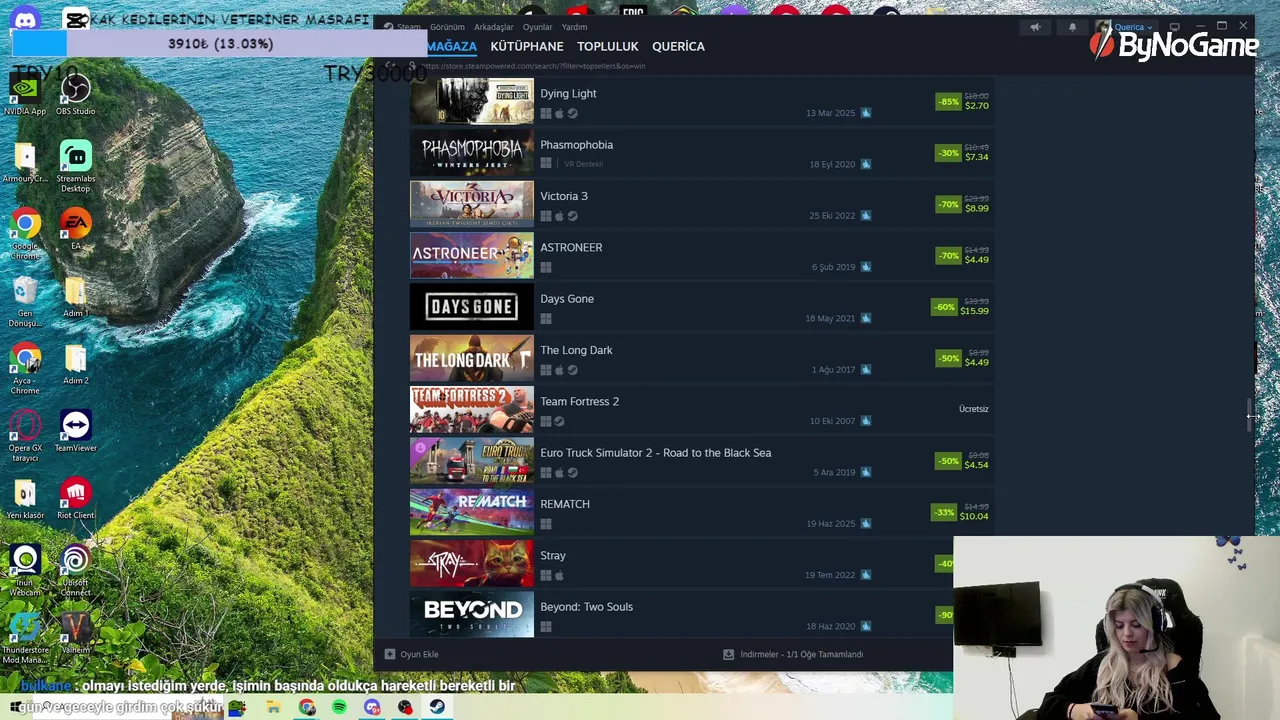Viewport: 1280px width, 720px height.
Task: Switch to the KÜTÜPHANE tab
Action: click(527, 46)
